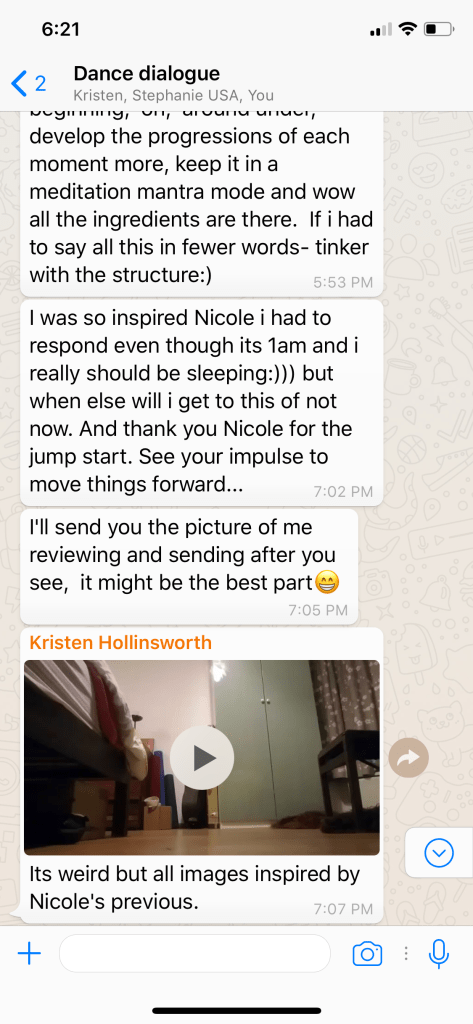
Task: Tap the grinning emoji in the message
Action: 327,582
